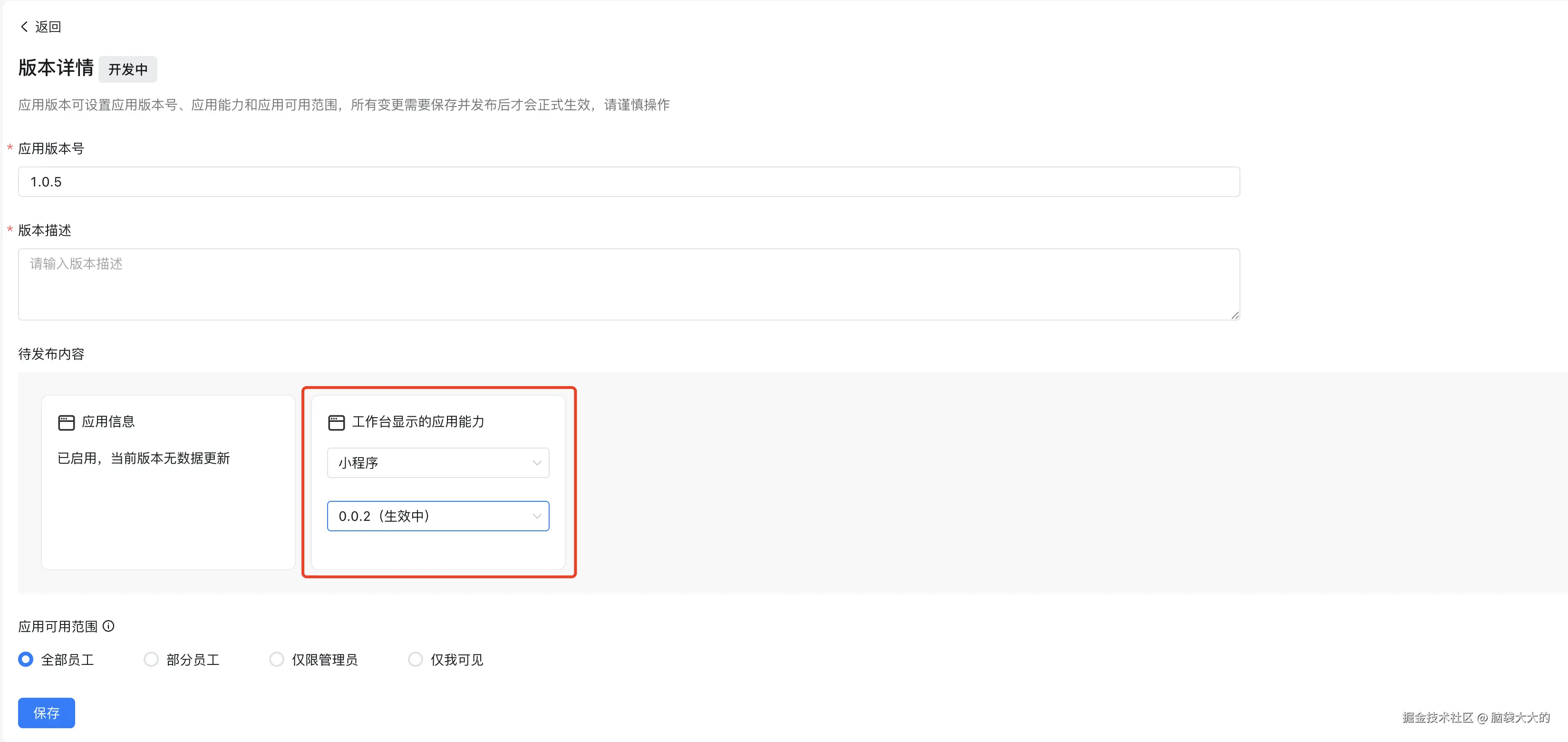Select 仅我可见 radio option
Image resolution: width=1568 pixels, height=742 pixels.
pos(415,659)
